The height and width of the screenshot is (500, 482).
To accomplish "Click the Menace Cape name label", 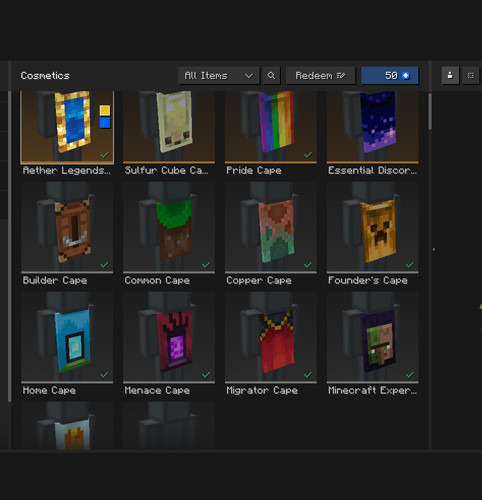I will click(x=157, y=391).
